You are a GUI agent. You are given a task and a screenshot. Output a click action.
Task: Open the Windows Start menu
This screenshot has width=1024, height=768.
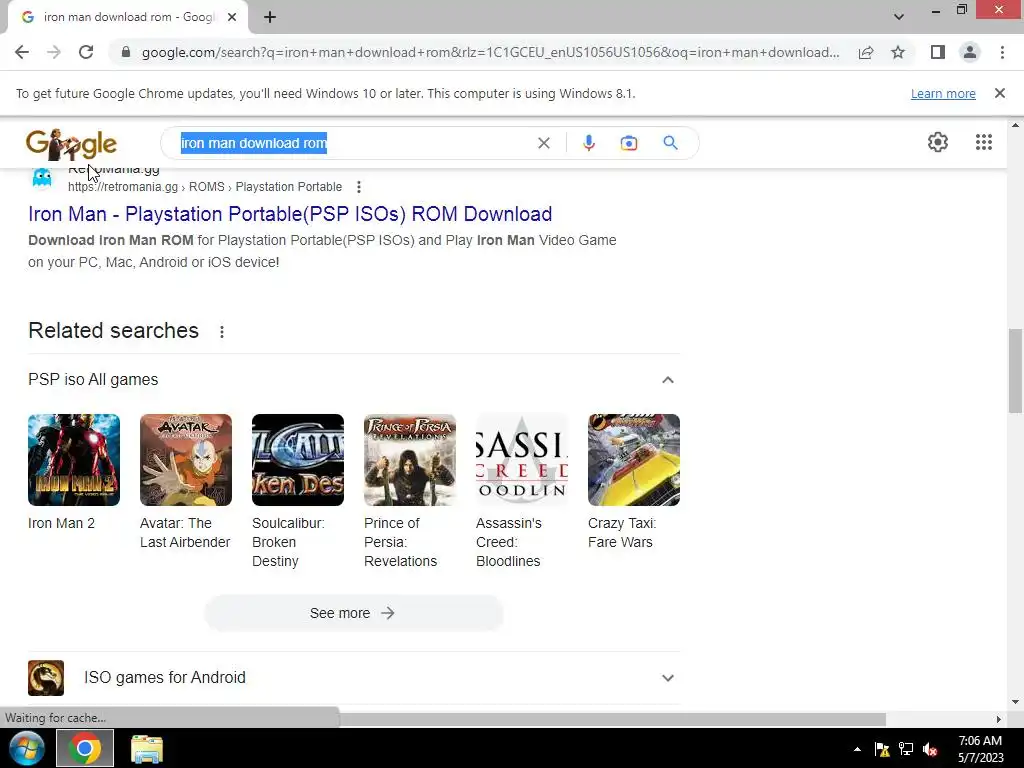pyautogui.click(x=26, y=748)
